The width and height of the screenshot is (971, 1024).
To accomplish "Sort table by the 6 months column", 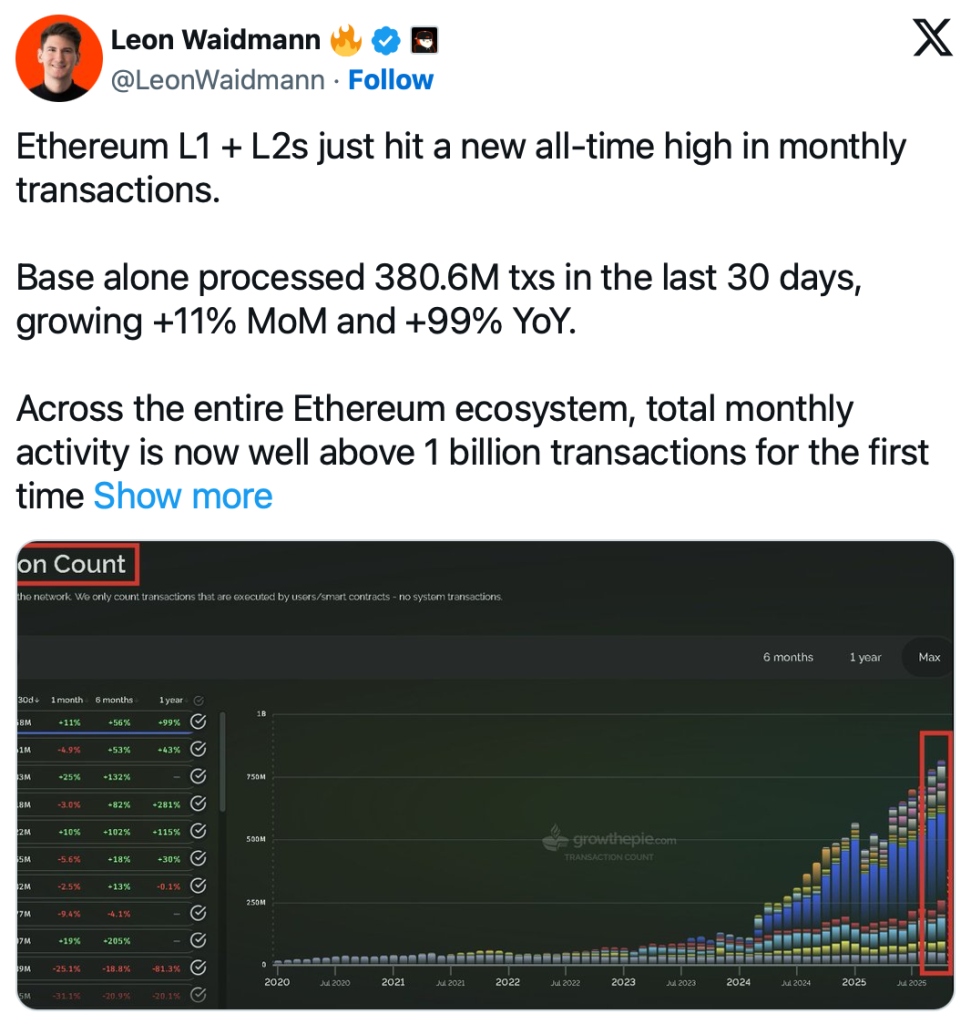I will (114, 700).
